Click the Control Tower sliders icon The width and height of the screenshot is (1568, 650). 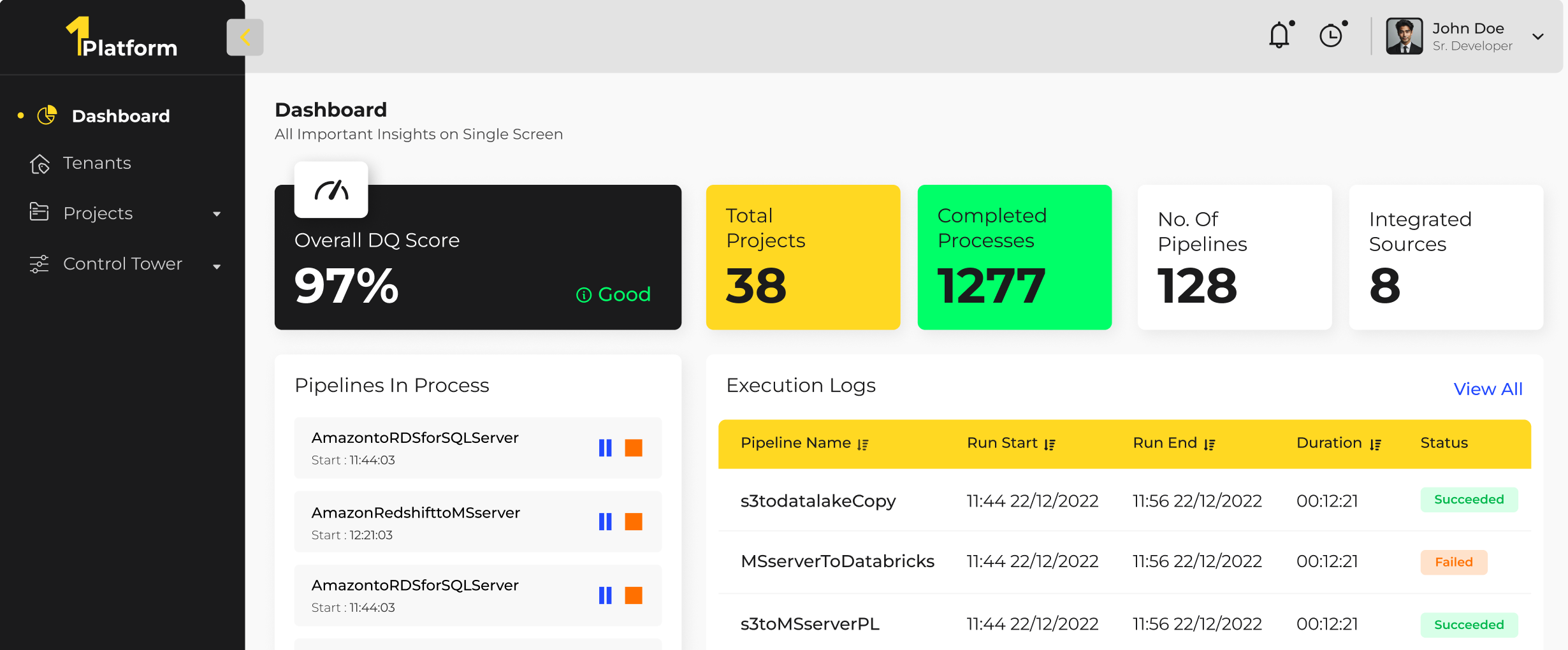coord(39,263)
